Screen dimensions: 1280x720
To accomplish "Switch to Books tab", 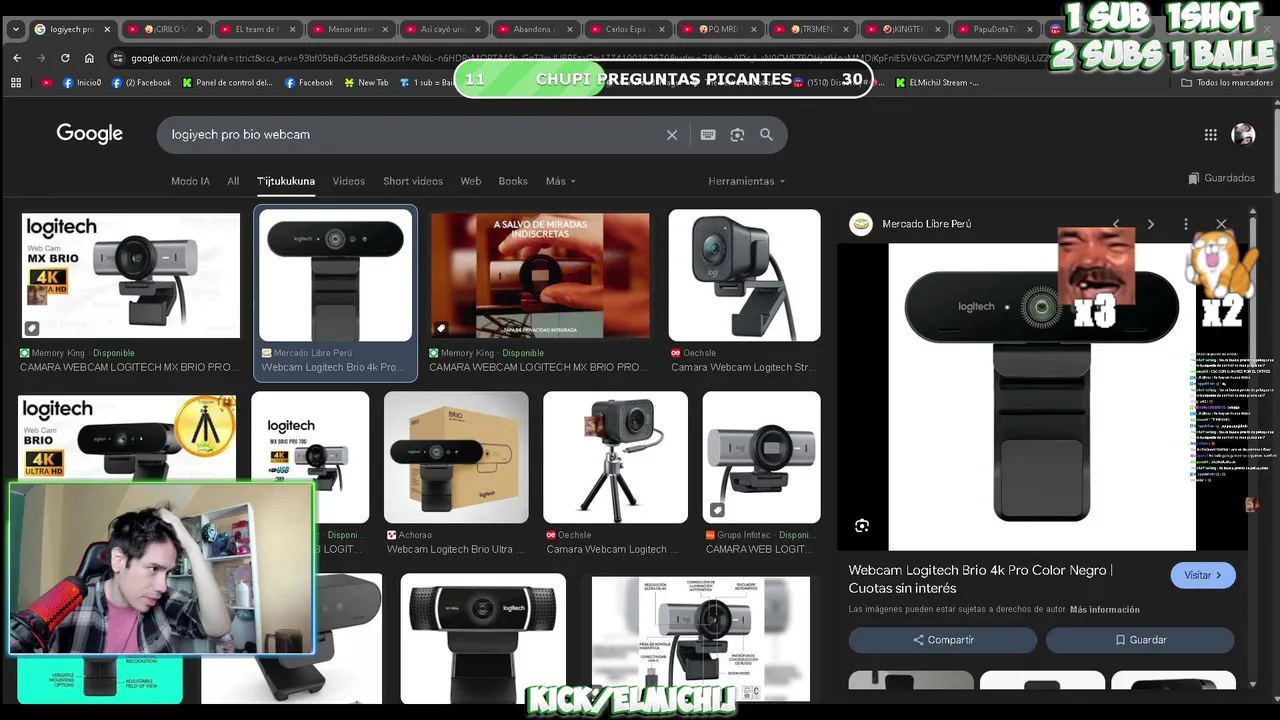I will click(513, 181).
